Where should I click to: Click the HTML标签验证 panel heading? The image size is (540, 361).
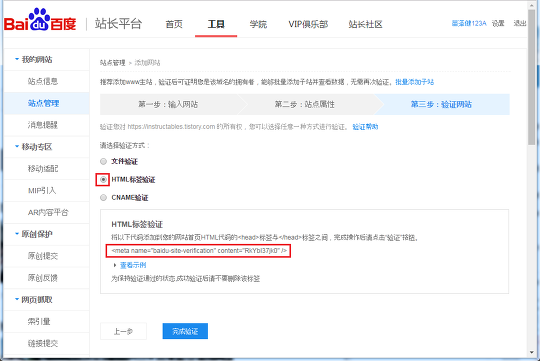(137, 224)
